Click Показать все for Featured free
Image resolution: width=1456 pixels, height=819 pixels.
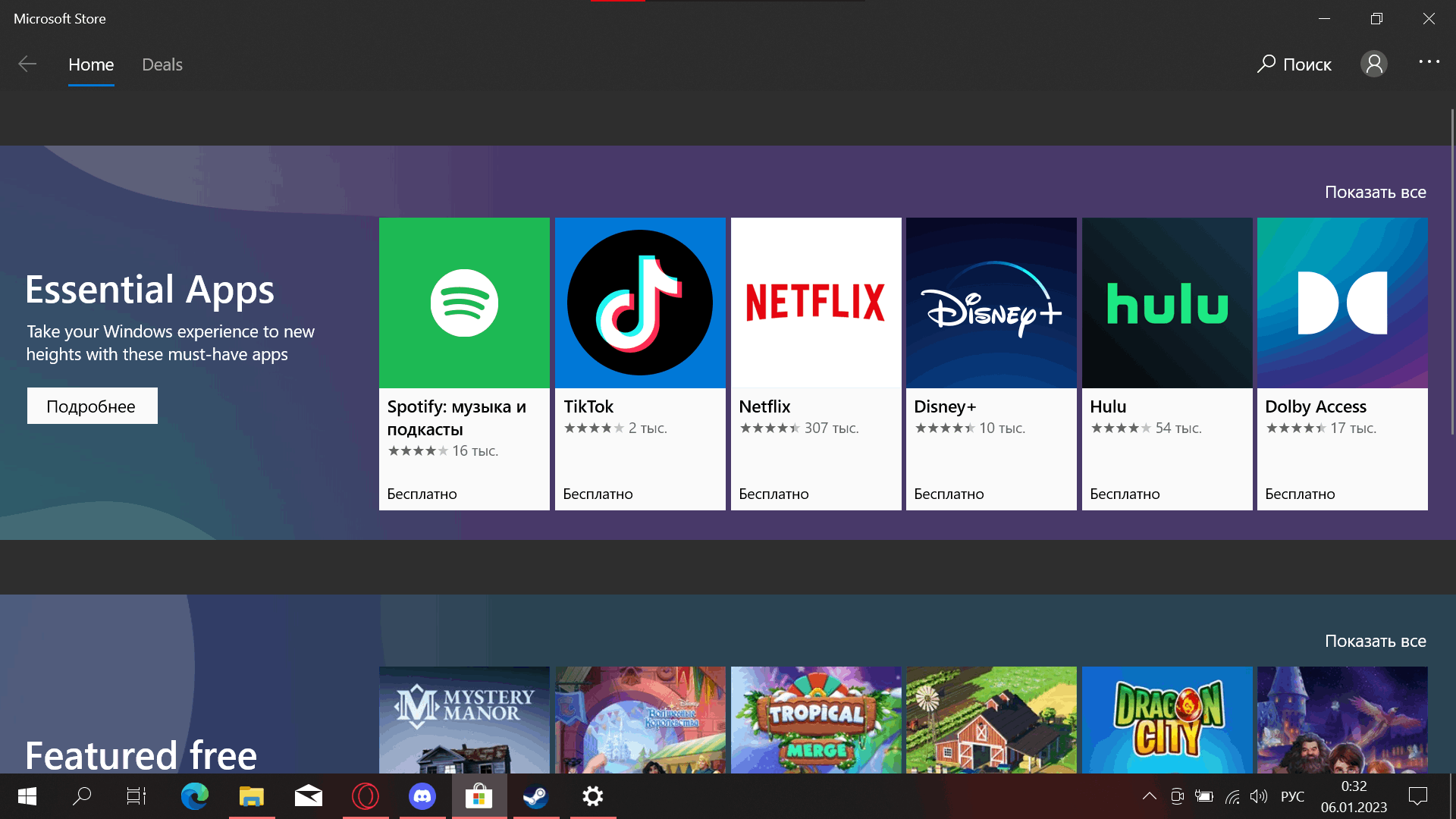(x=1375, y=641)
